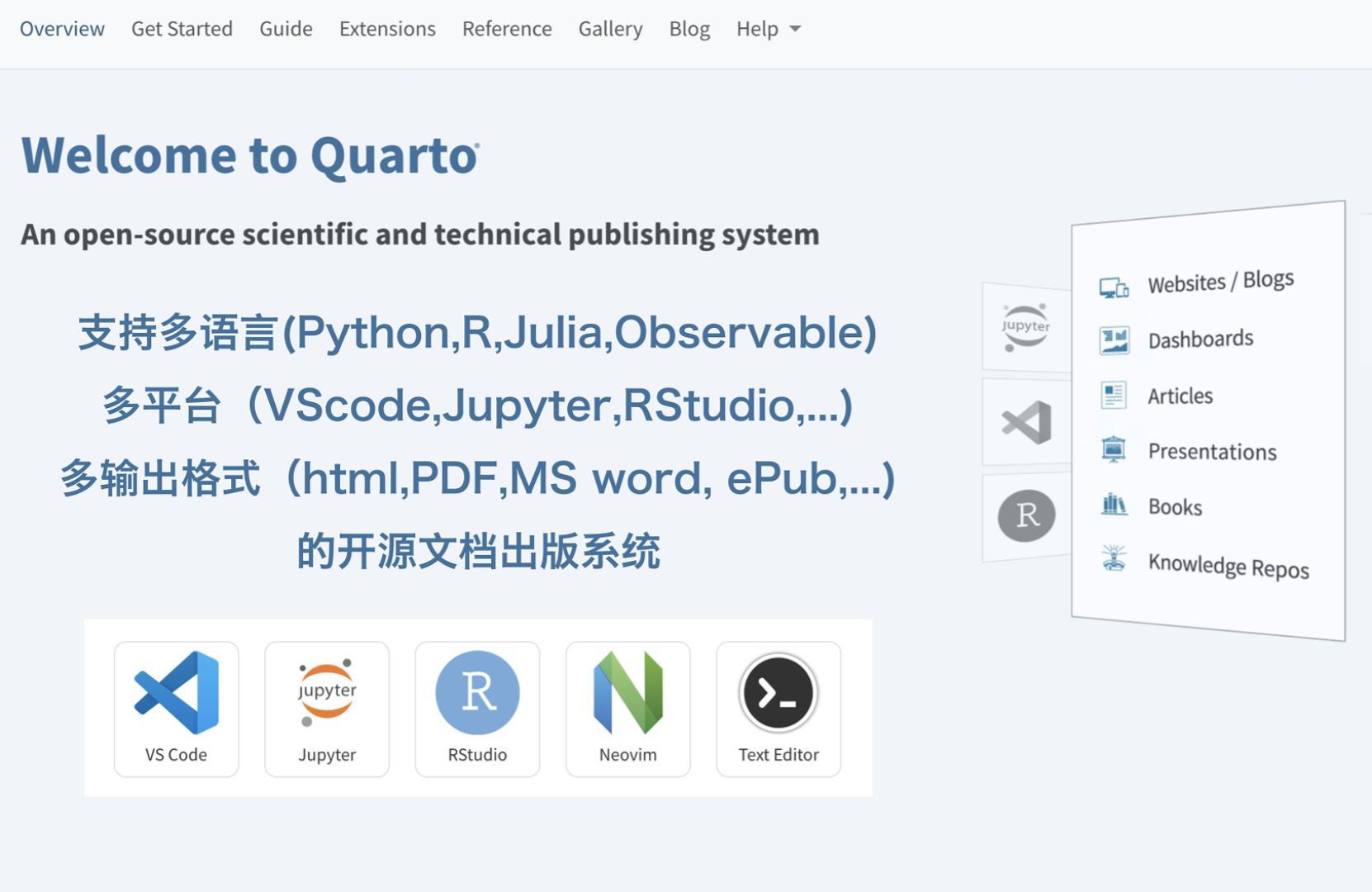
Task: Select the Neovim icon
Action: 627,694
